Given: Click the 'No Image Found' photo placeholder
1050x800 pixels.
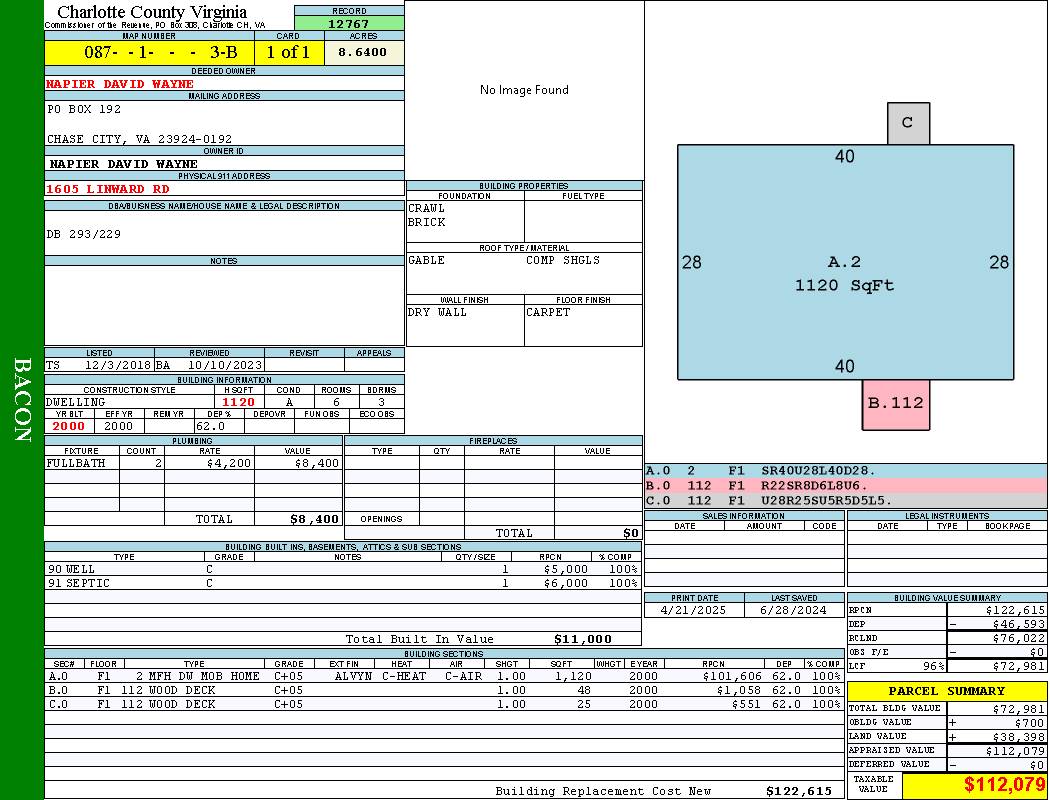Looking at the screenshot, I should pyautogui.click(x=524, y=90).
